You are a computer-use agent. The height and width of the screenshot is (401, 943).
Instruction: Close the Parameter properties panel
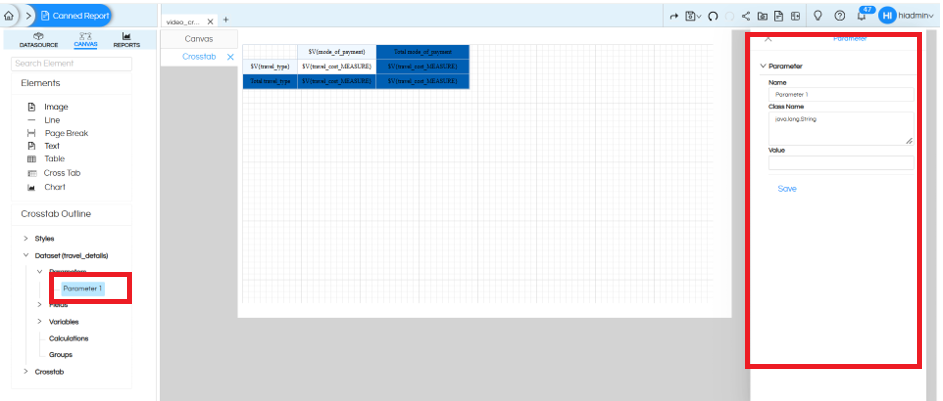tap(768, 38)
